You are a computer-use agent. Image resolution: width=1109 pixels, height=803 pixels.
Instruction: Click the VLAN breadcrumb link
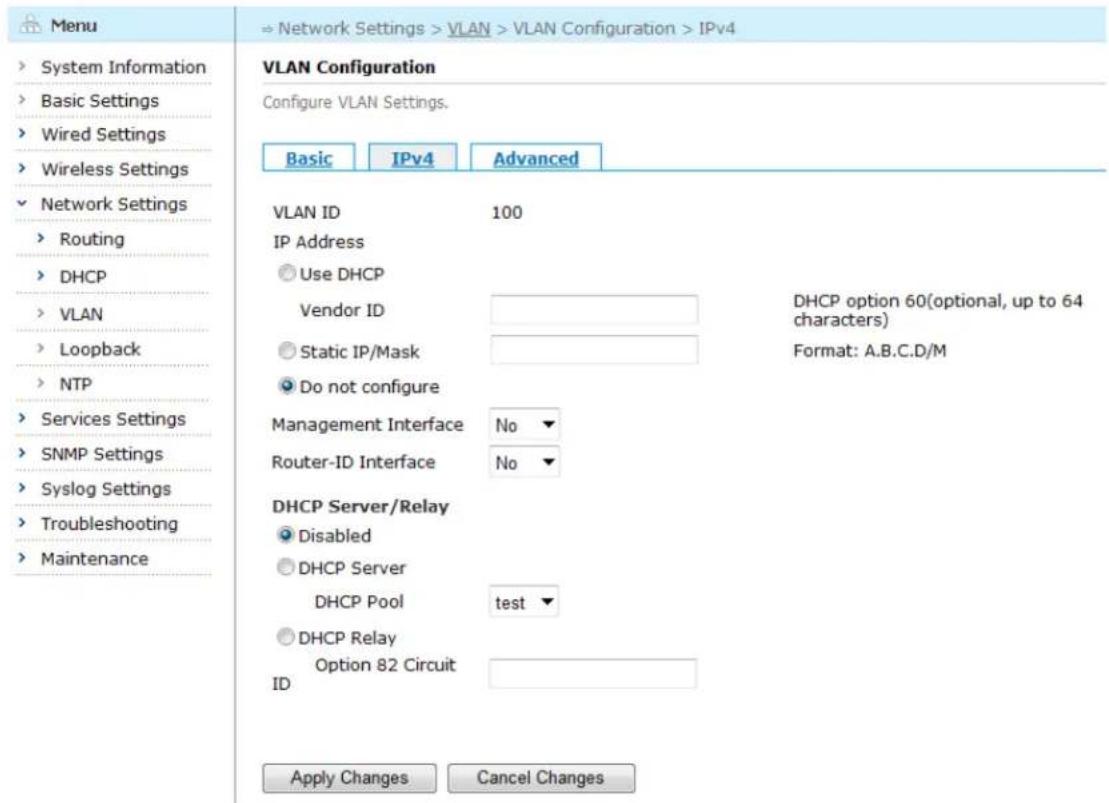(x=468, y=28)
